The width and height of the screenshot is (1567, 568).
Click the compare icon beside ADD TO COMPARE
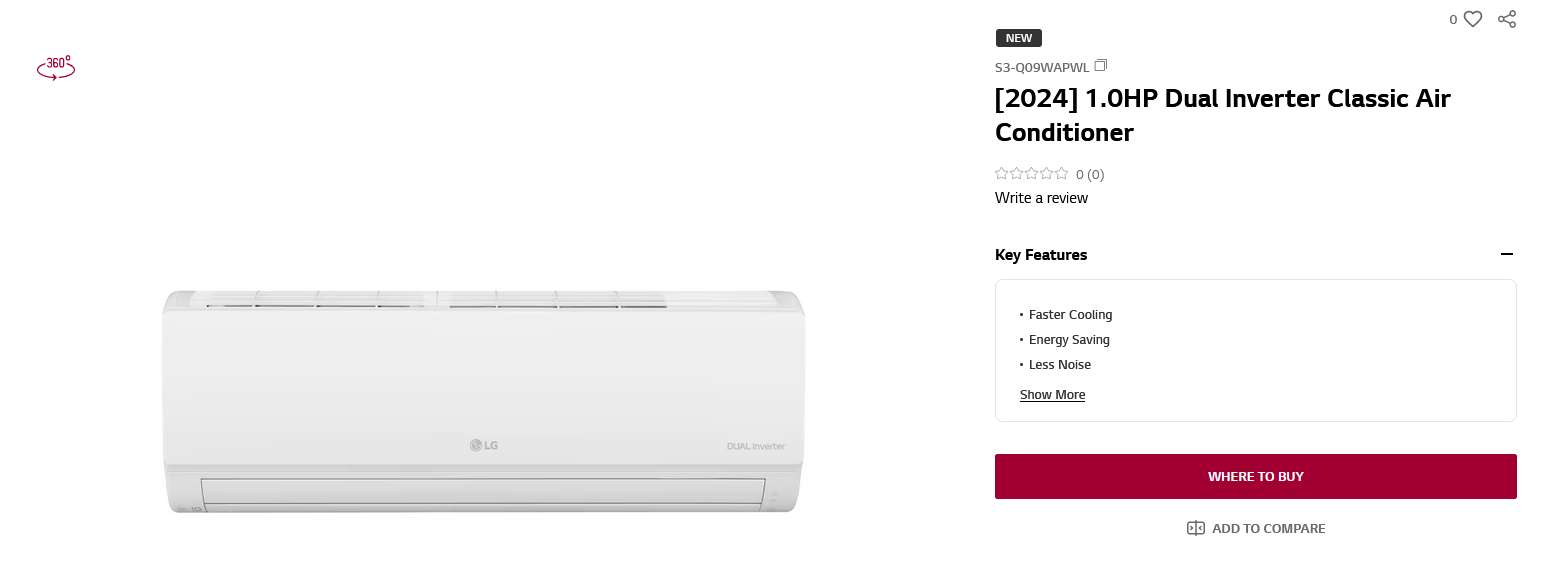(x=1196, y=528)
